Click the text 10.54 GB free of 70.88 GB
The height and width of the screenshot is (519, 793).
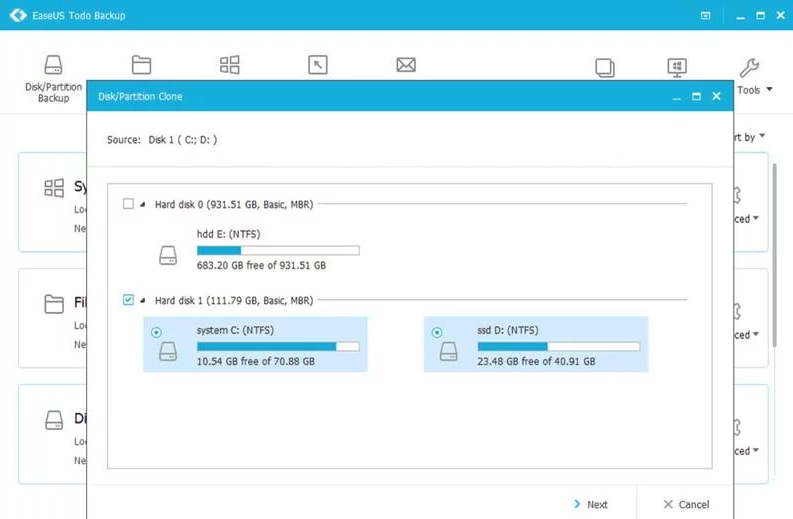[x=255, y=361]
